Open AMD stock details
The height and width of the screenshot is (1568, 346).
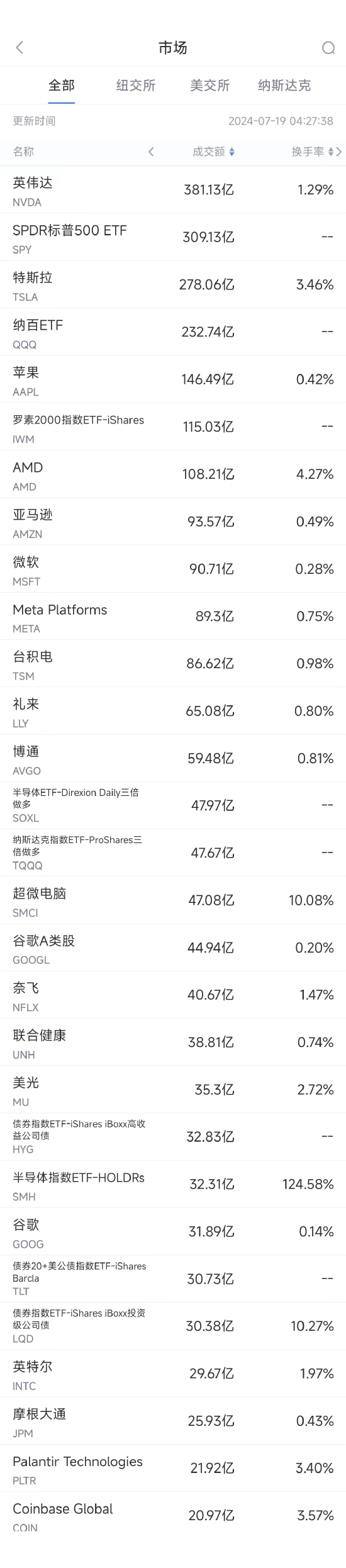tap(173, 474)
